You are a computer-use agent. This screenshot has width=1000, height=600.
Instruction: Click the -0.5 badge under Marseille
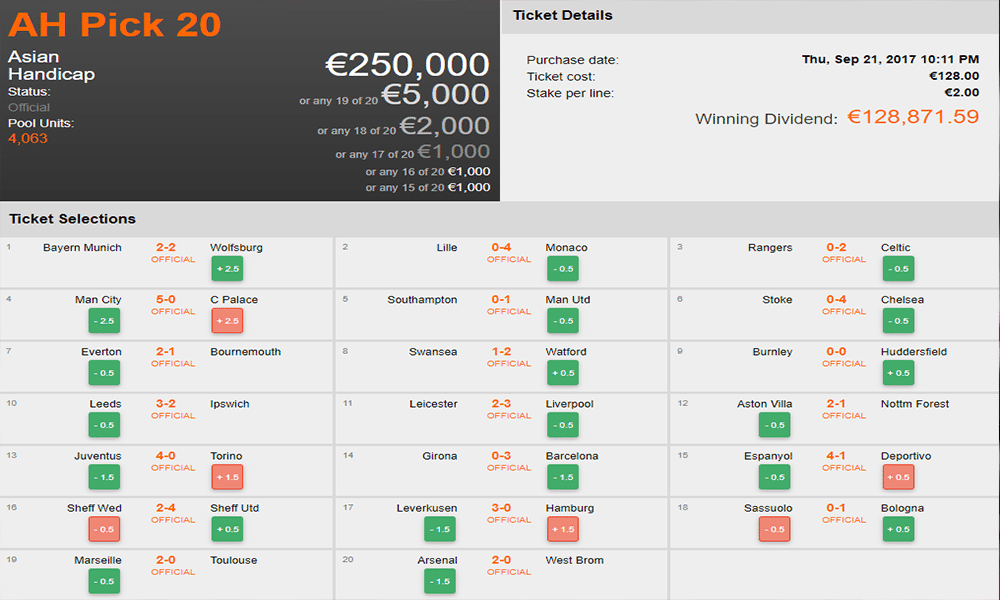click(x=104, y=581)
